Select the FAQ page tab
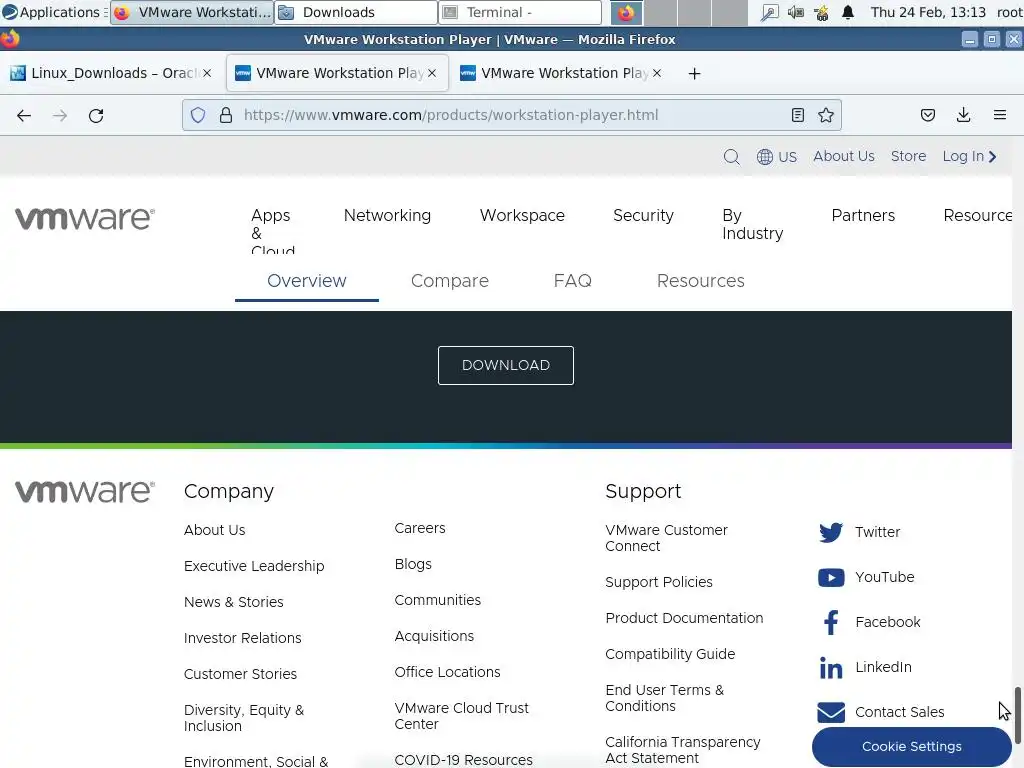 573,281
